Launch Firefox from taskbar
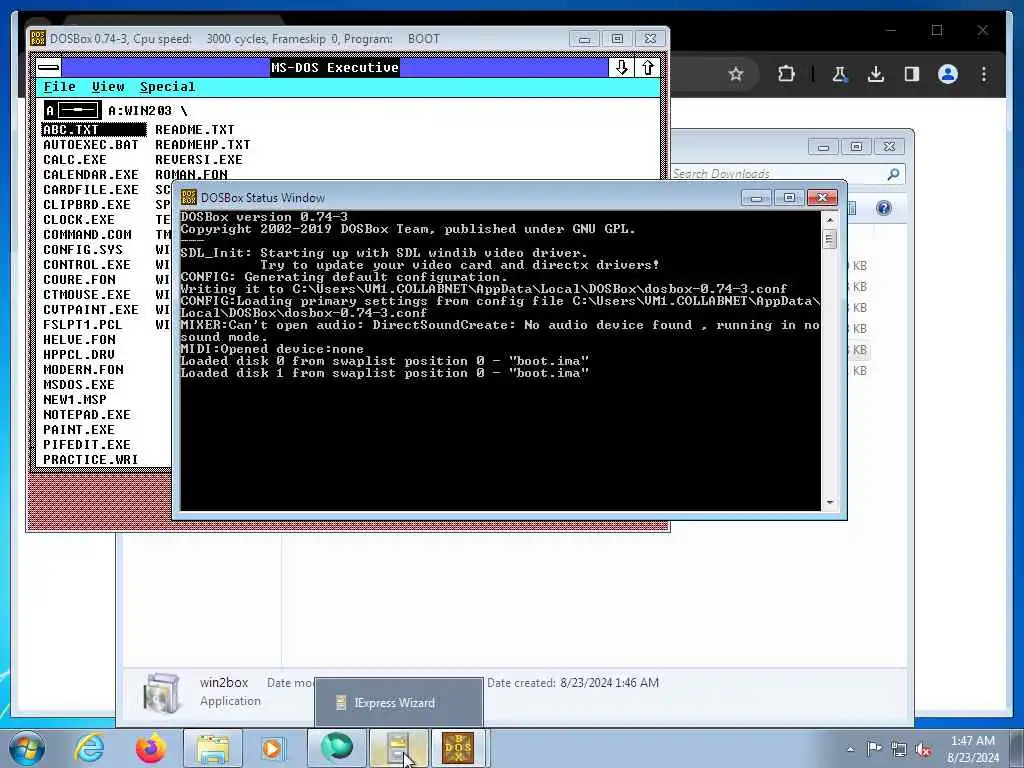The image size is (1024, 768). pyautogui.click(x=151, y=748)
